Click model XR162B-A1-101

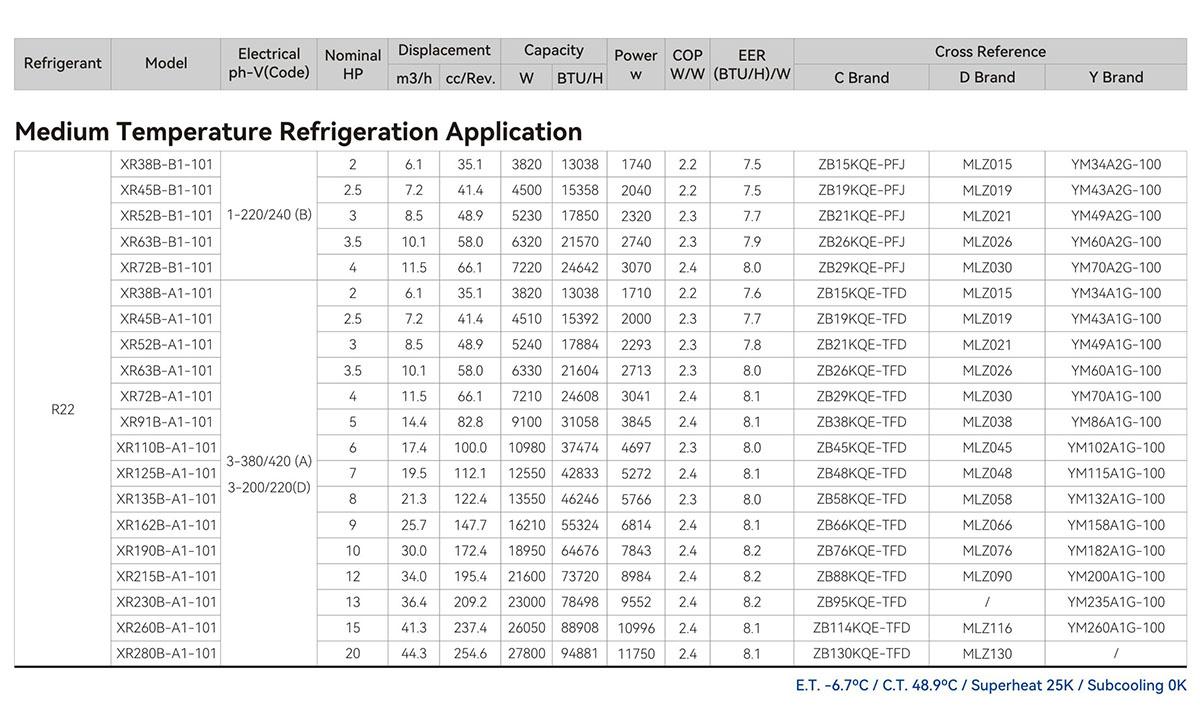click(x=166, y=525)
